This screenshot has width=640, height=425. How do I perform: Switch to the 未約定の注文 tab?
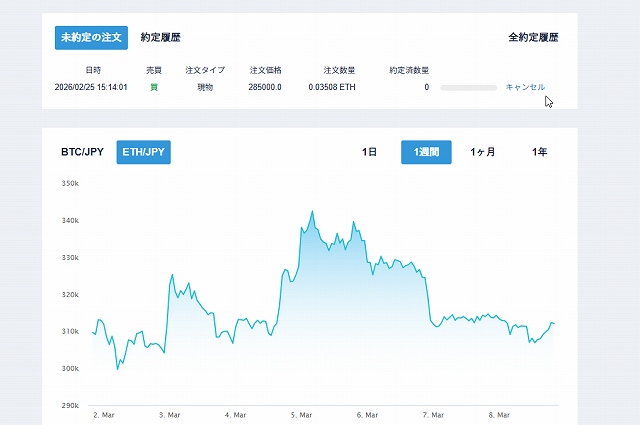91,37
